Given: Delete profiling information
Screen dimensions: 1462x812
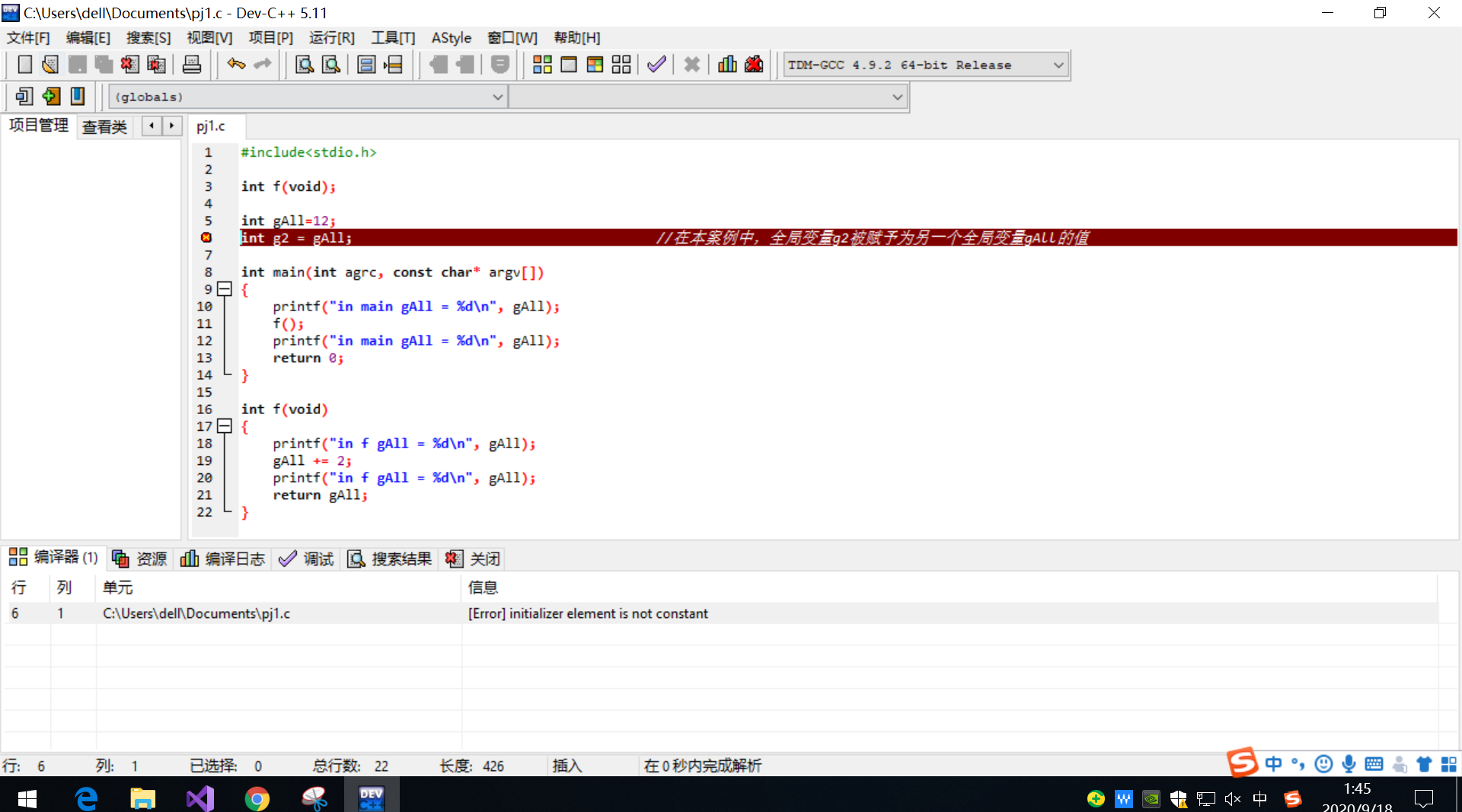Looking at the screenshot, I should tap(754, 65).
